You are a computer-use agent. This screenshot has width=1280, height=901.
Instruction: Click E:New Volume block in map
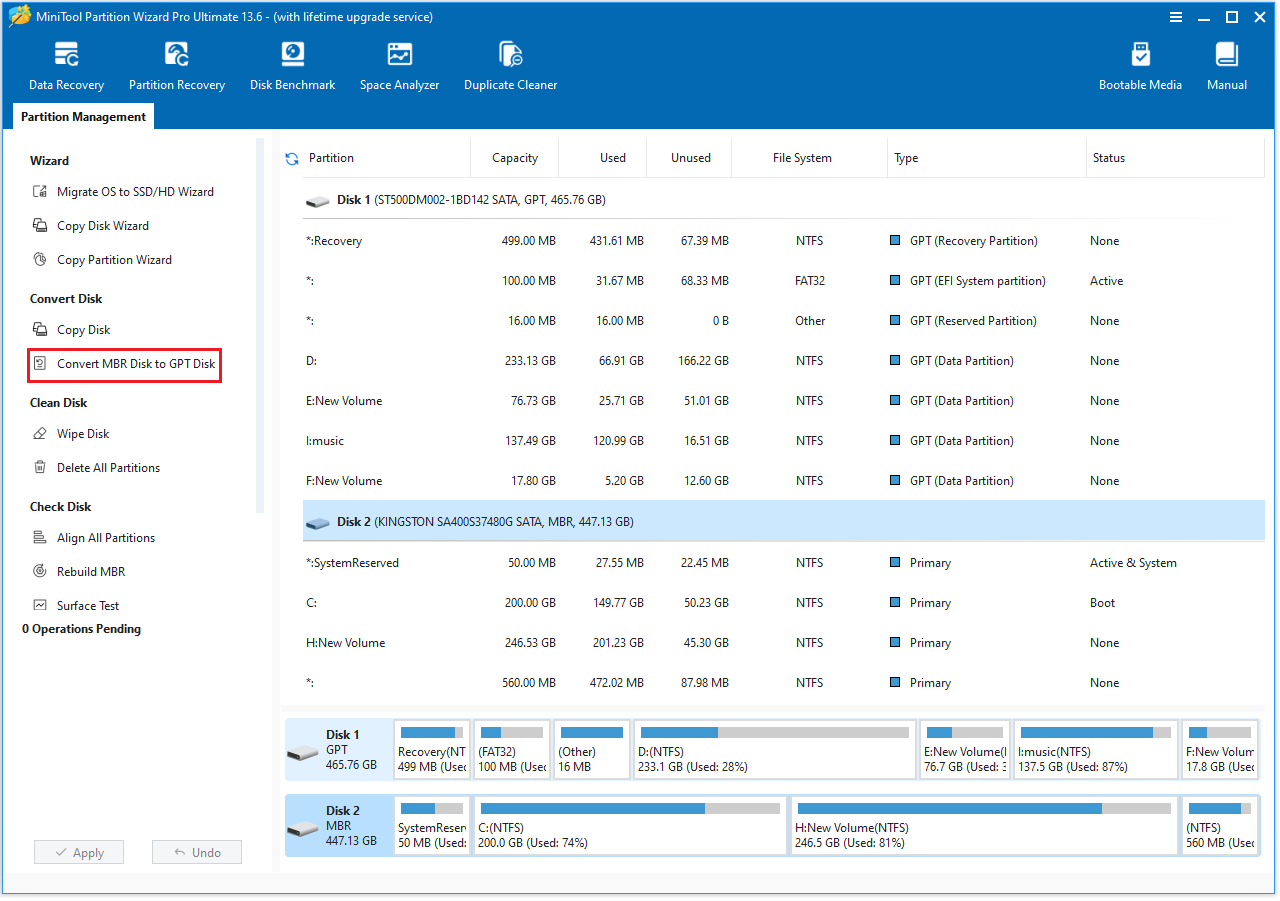965,749
